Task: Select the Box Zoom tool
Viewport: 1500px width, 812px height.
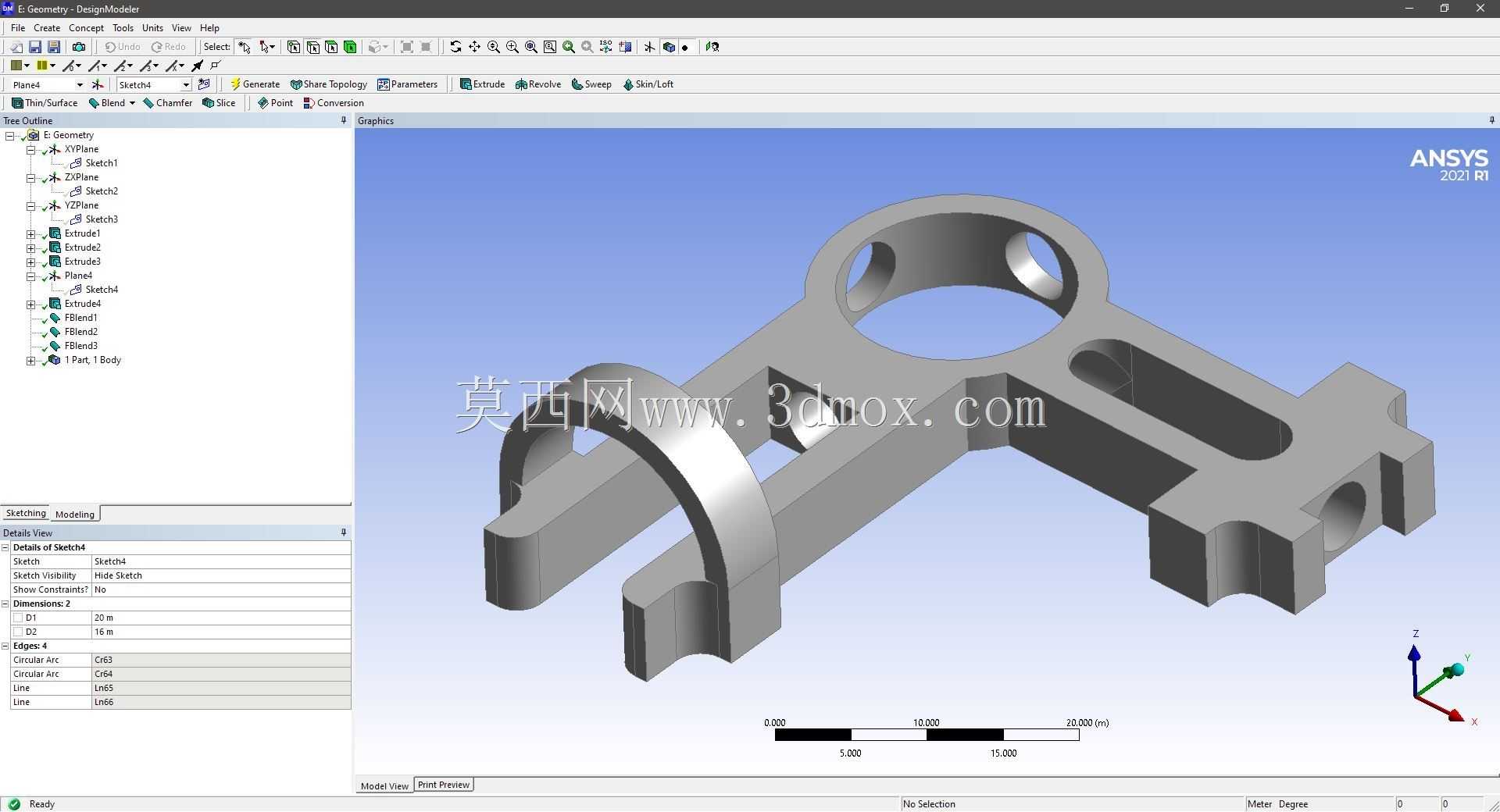Action: point(512,47)
